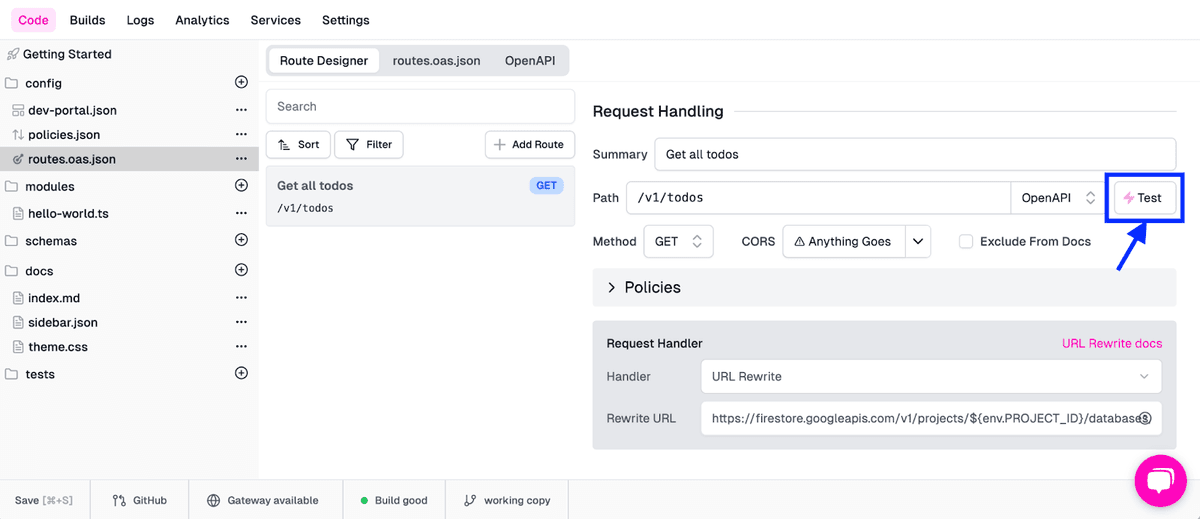Switch to the routes.oas.json tab
The width and height of the screenshot is (1200, 519).
coord(436,61)
